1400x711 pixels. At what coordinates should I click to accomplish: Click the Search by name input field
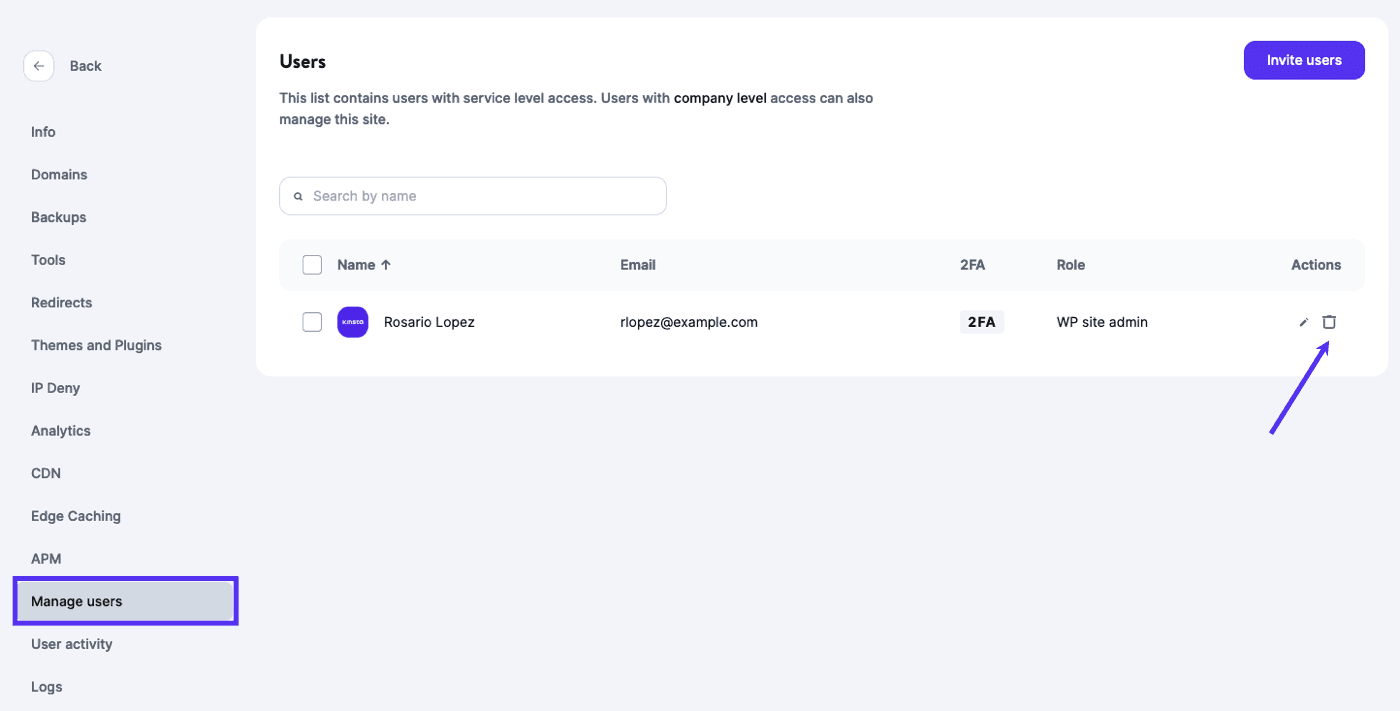pyautogui.click(x=450, y=196)
